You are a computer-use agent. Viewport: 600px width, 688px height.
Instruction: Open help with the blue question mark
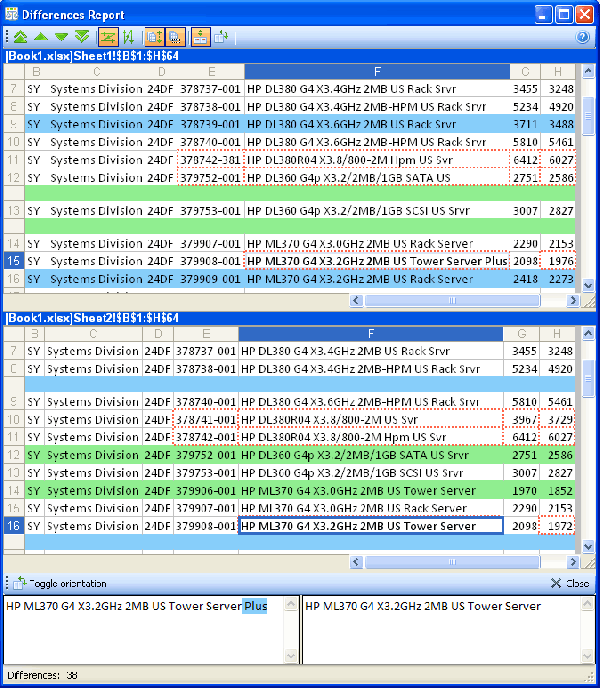click(582, 37)
